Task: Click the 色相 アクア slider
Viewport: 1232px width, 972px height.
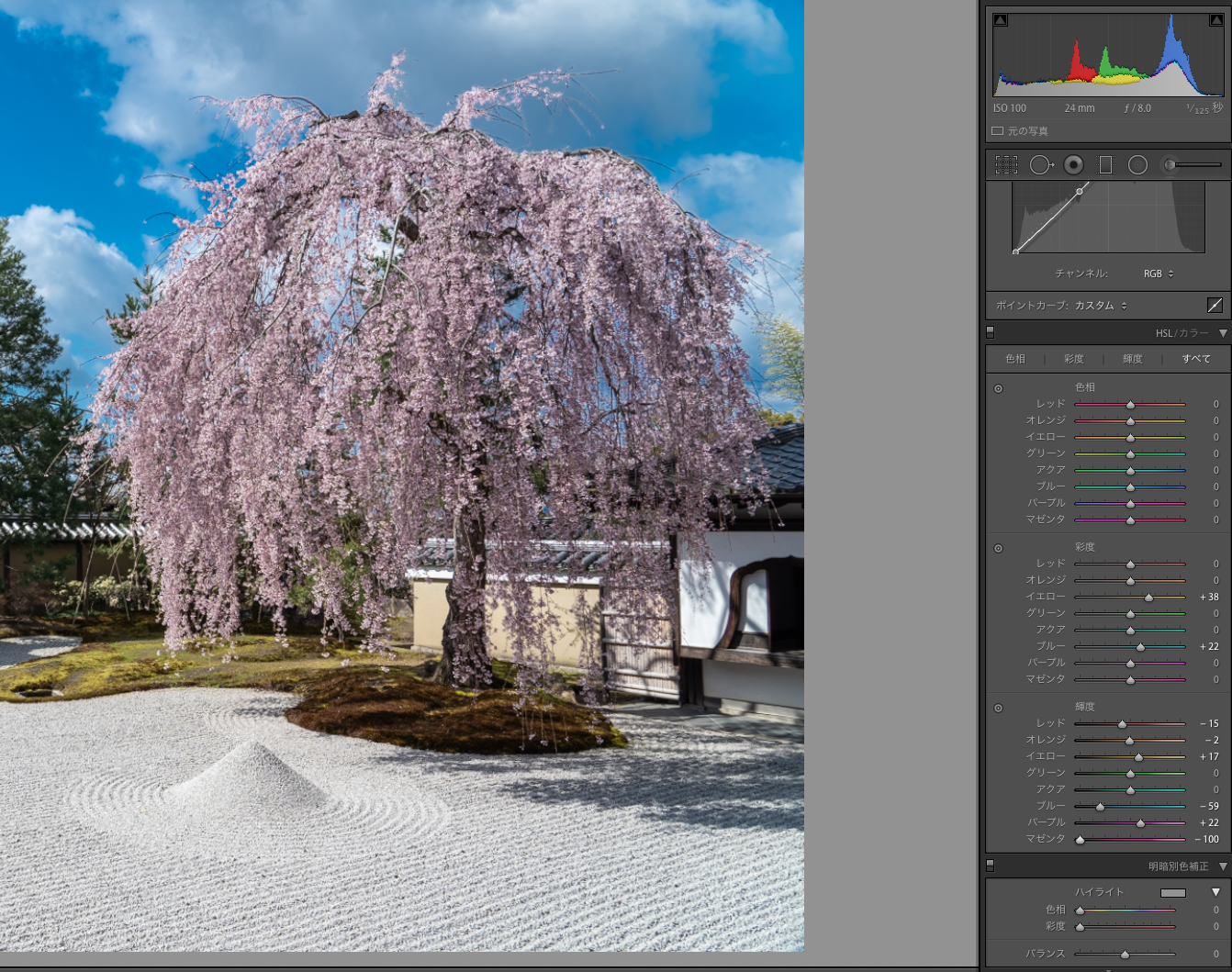Action: [1130, 470]
